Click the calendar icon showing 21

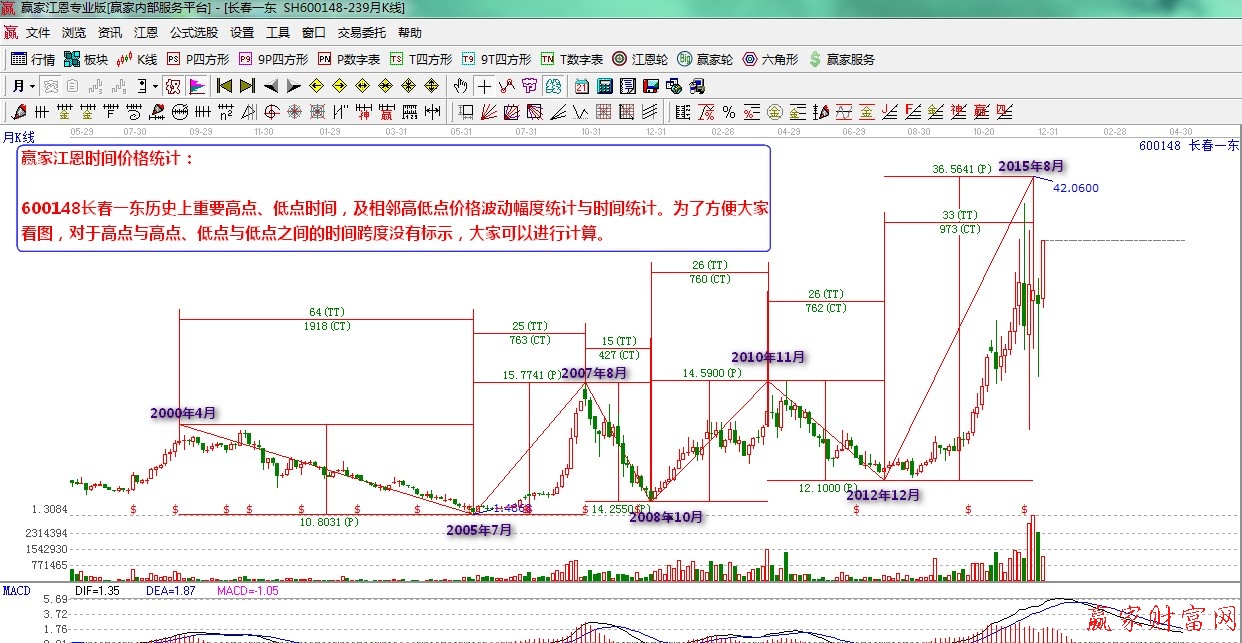pyautogui.click(x=582, y=86)
